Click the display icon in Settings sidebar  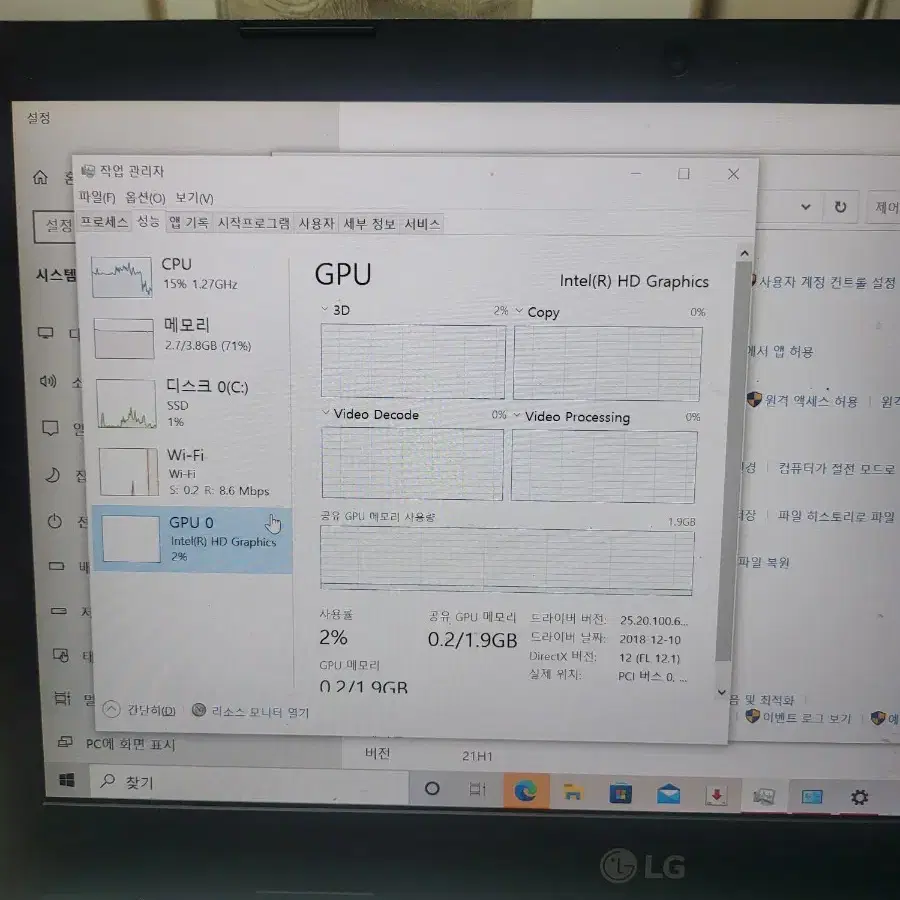[x=46, y=333]
